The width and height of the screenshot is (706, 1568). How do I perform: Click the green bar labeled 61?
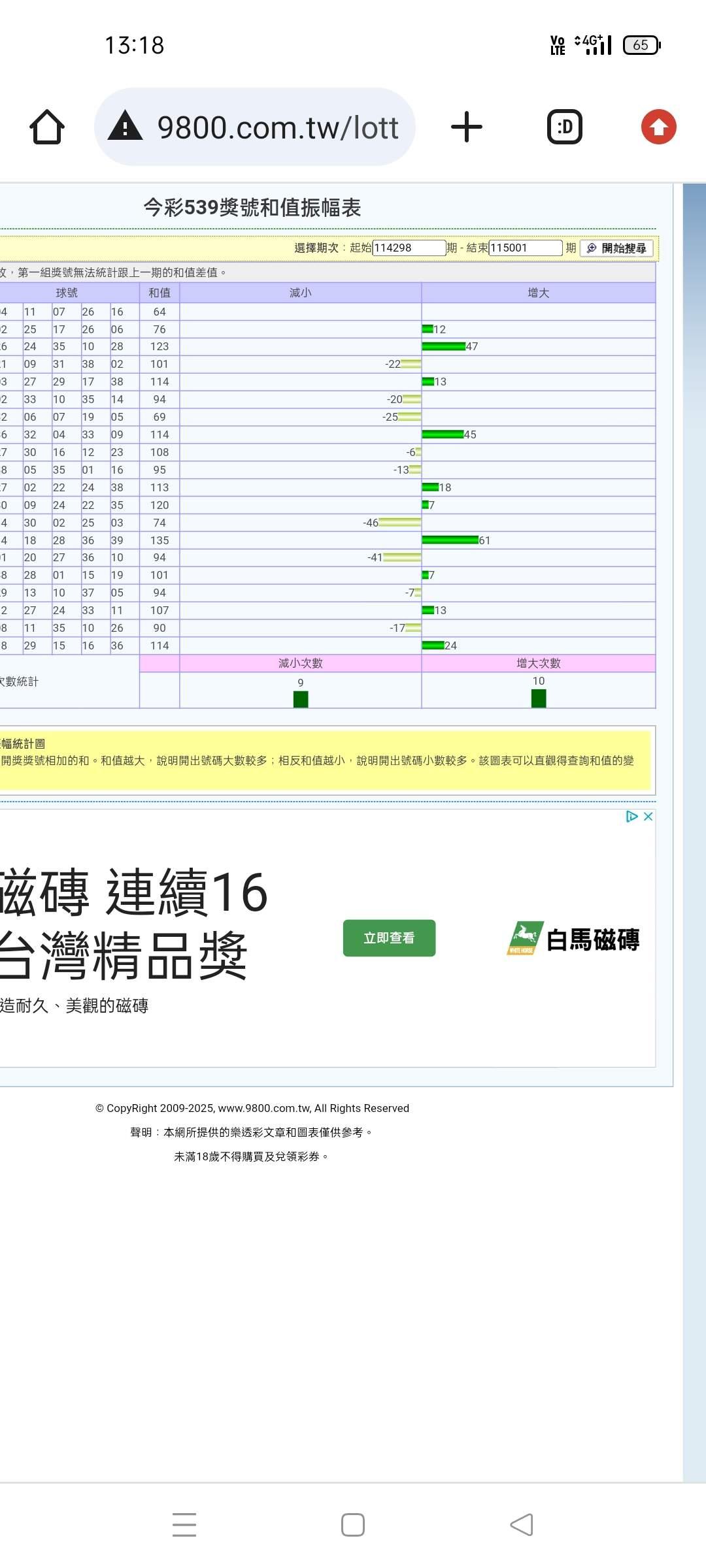[450, 540]
